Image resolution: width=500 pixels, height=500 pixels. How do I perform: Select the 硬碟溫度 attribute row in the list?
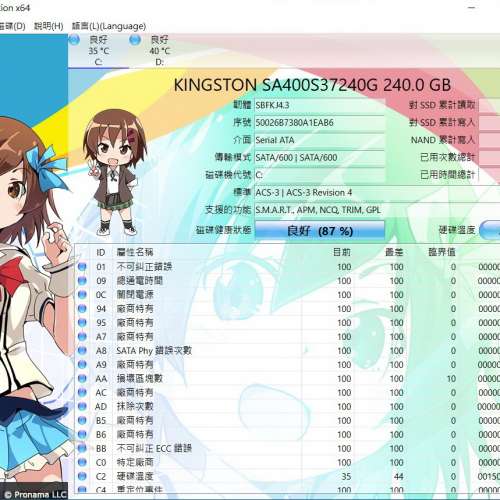click(287, 477)
